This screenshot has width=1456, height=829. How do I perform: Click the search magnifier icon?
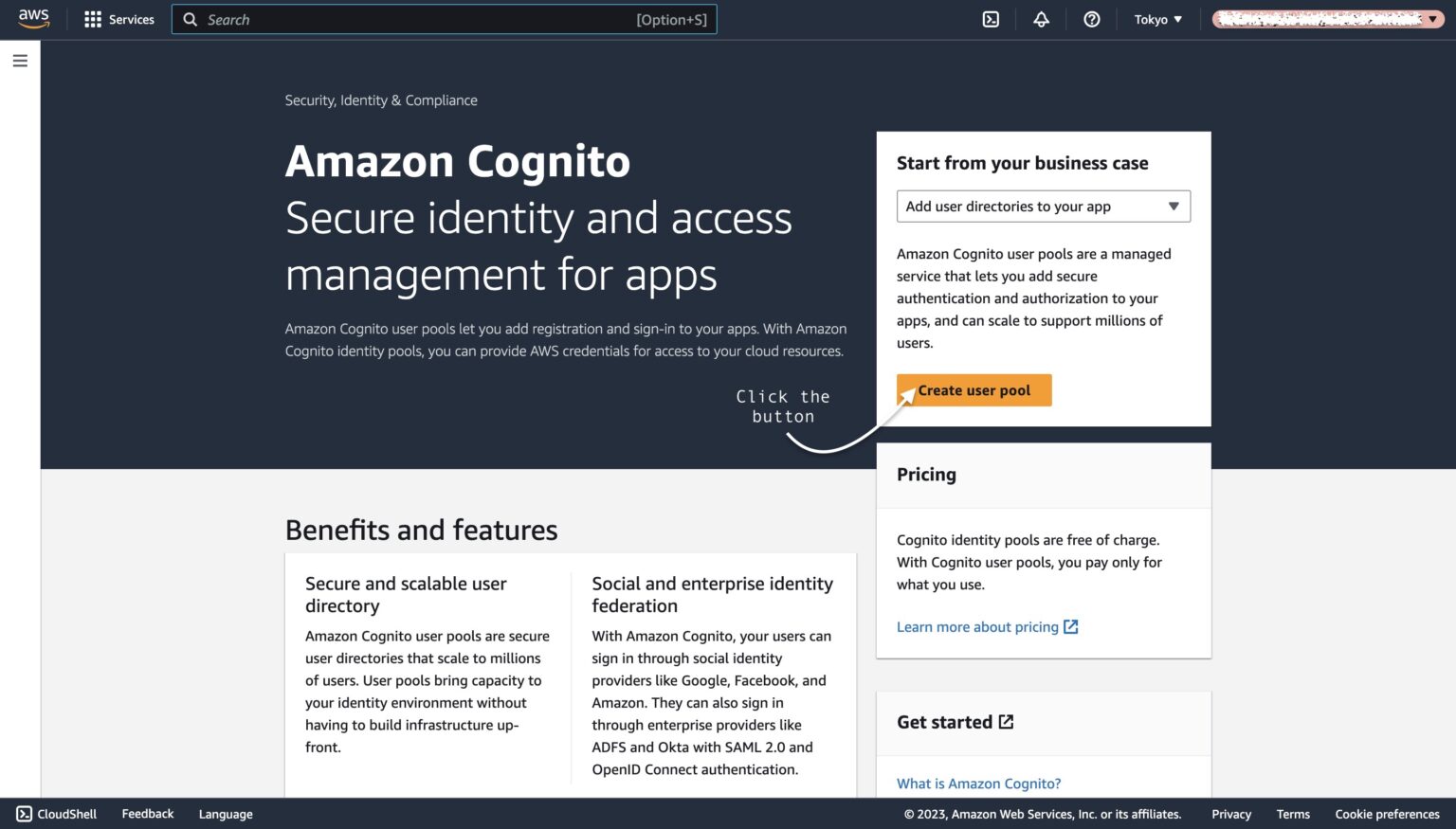pos(190,19)
